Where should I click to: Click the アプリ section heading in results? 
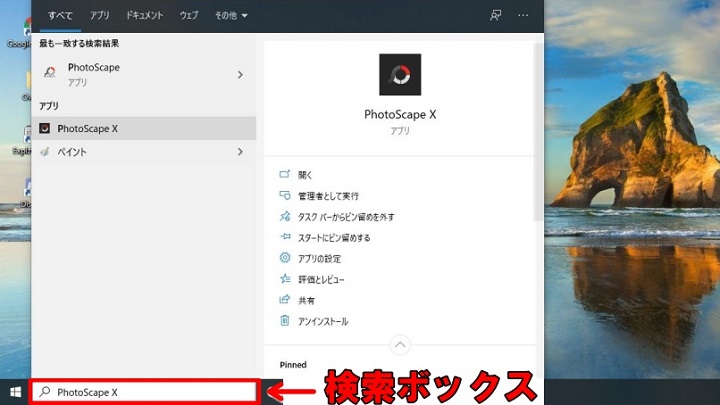click(49, 106)
